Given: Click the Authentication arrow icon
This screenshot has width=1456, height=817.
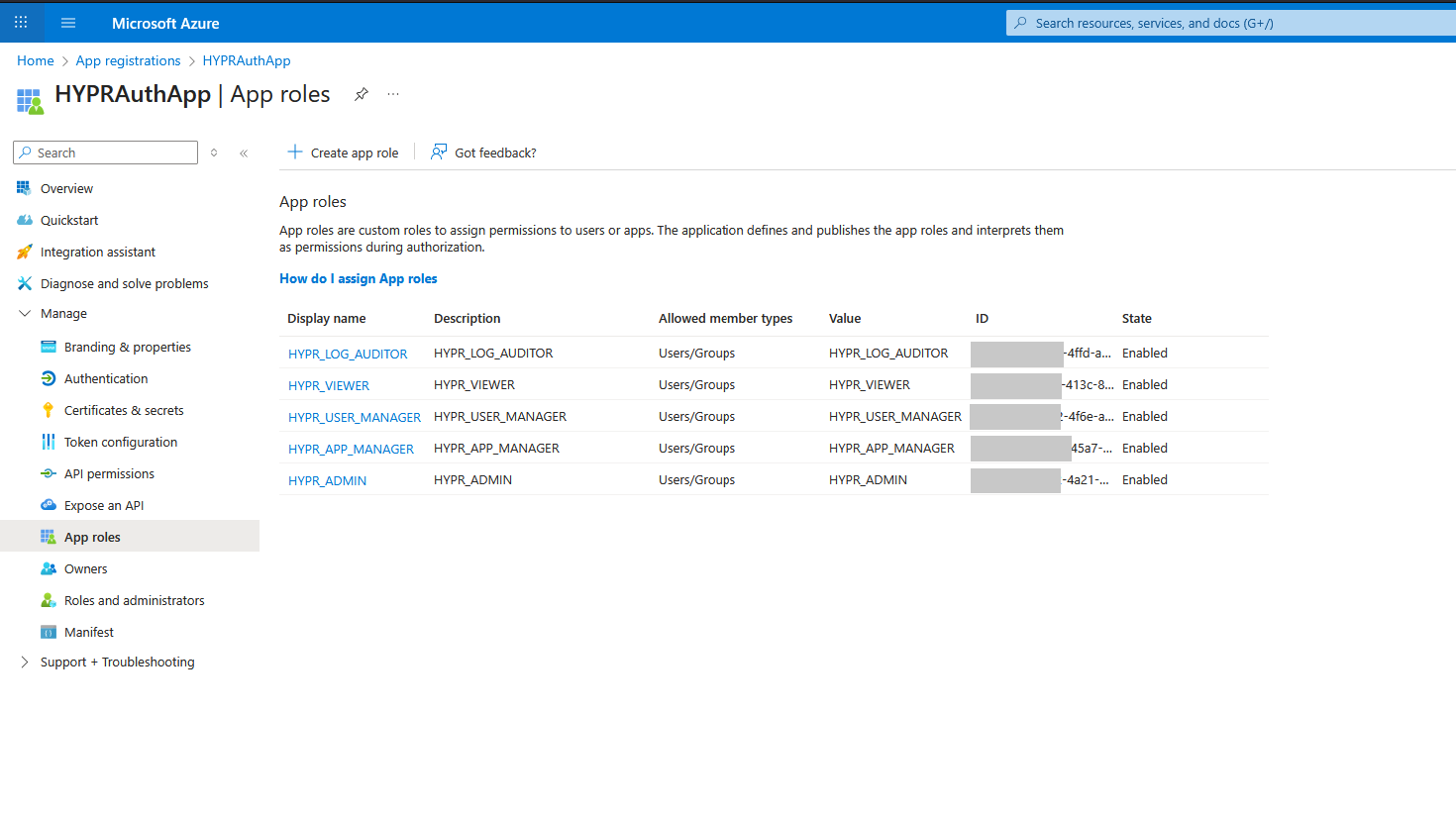Looking at the screenshot, I should pyautogui.click(x=48, y=378).
